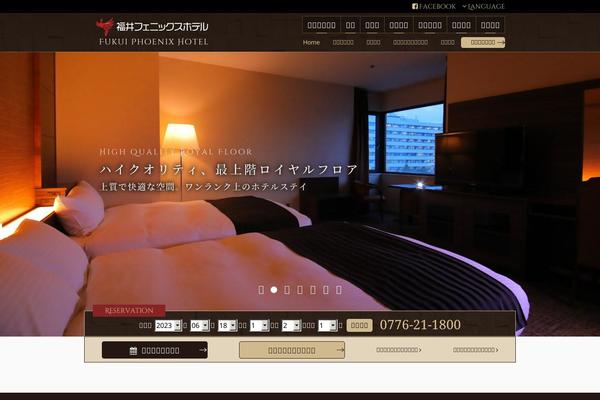
Task: Expand the Language chevron menu
Action: click(x=483, y=6)
